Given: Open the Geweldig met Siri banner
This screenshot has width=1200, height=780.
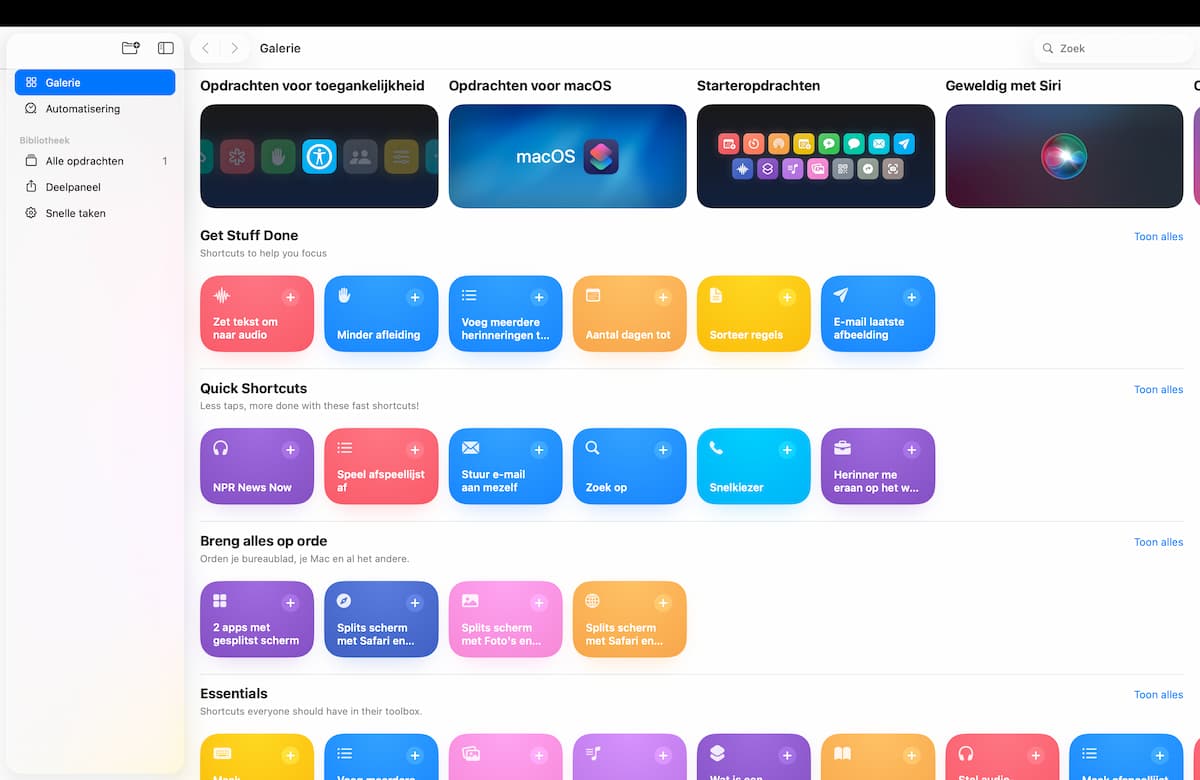Looking at the screenshot, I should pos(1064,156).
